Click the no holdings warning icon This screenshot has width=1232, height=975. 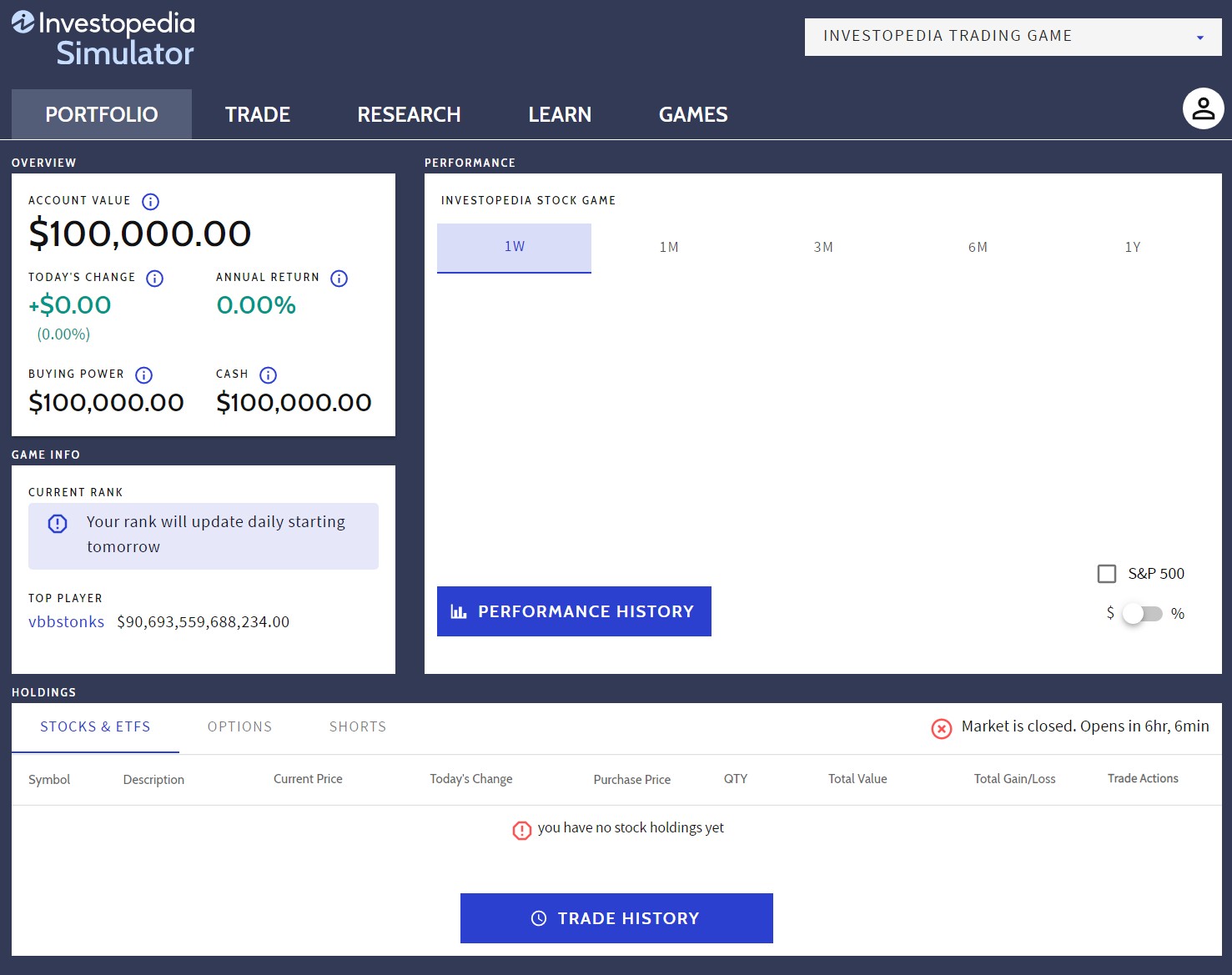tap(522, 830)
